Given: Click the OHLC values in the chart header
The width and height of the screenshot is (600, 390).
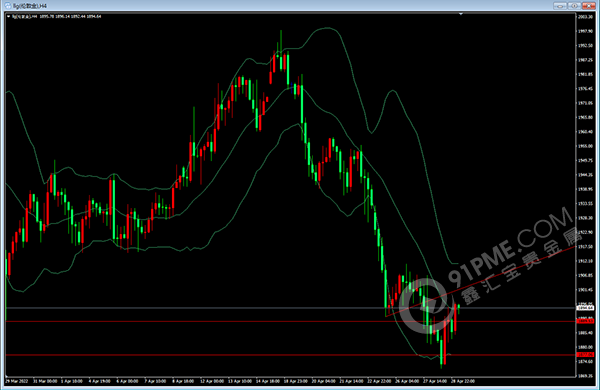Looking at the screenshot, I should pos(70,16).
